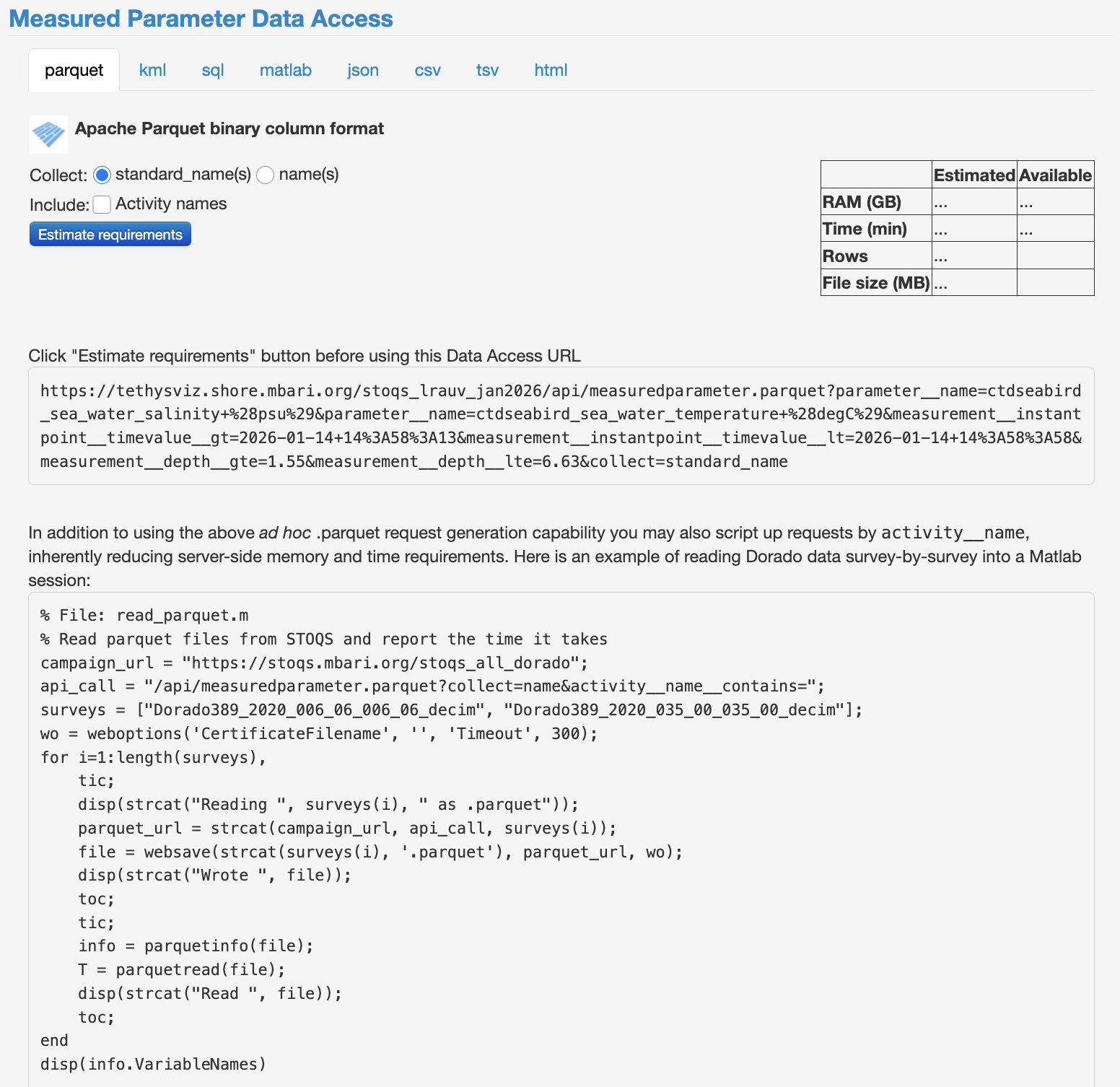Click the 'Apache Parquet binary column format' title

point(229,128)
